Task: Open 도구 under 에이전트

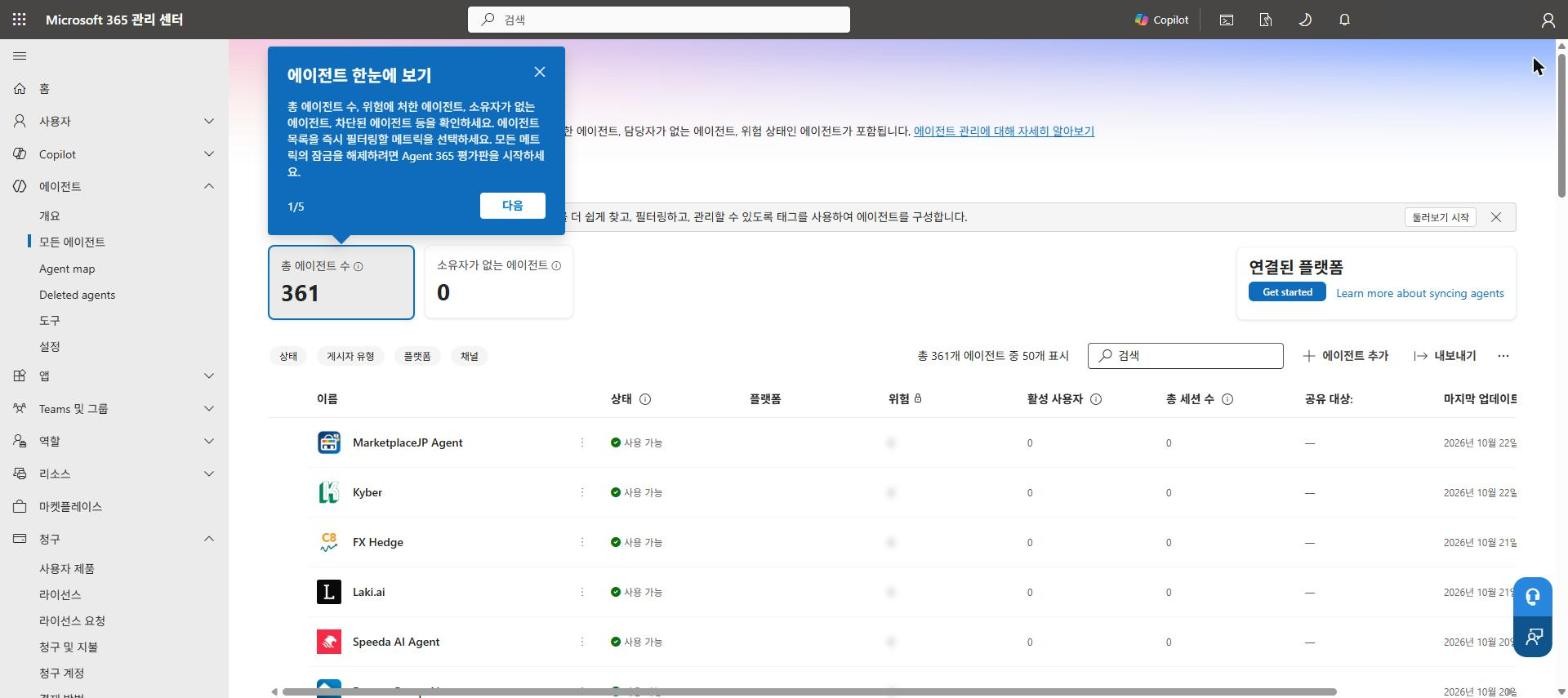Action: [49, 321]
